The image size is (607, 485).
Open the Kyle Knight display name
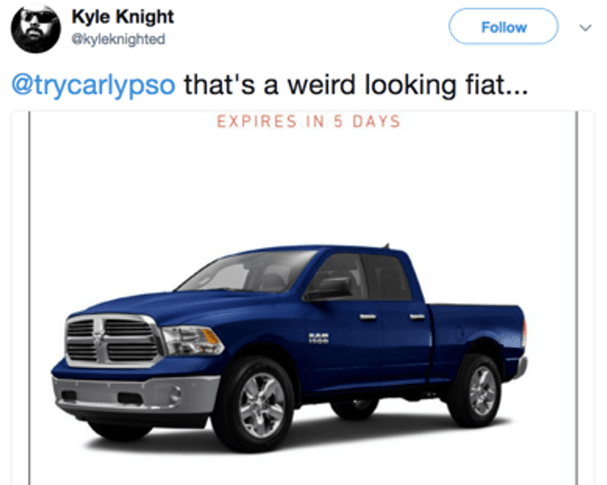click(x=123, y=17)
